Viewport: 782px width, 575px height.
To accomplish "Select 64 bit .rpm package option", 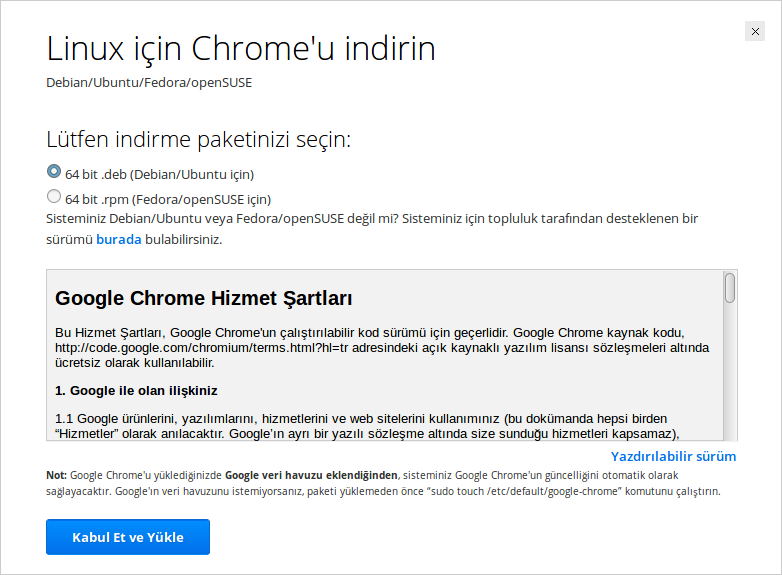I will (x=54, y=196).
